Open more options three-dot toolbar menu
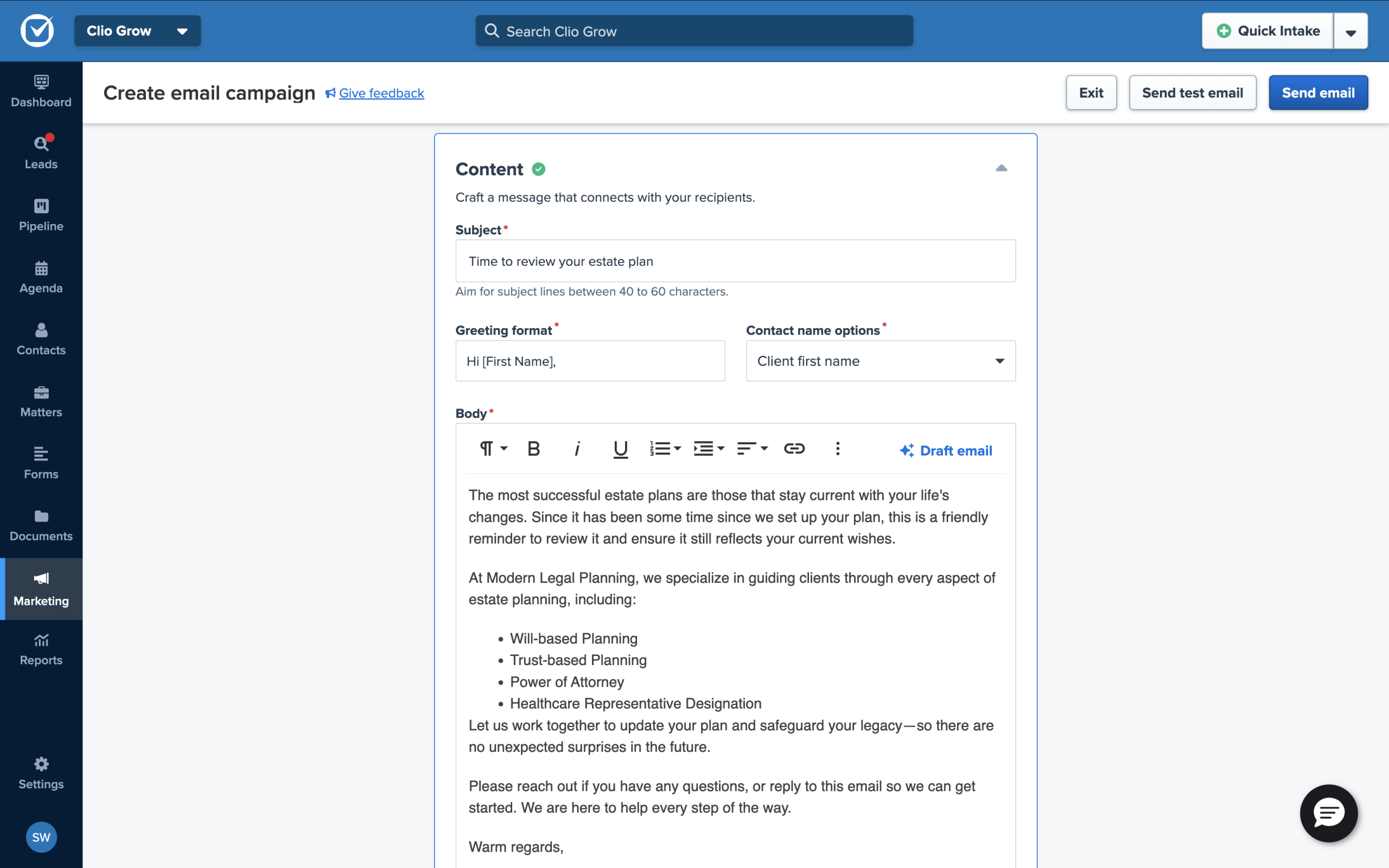This screenshot has width=1389, height=868. tap(837, 449)
